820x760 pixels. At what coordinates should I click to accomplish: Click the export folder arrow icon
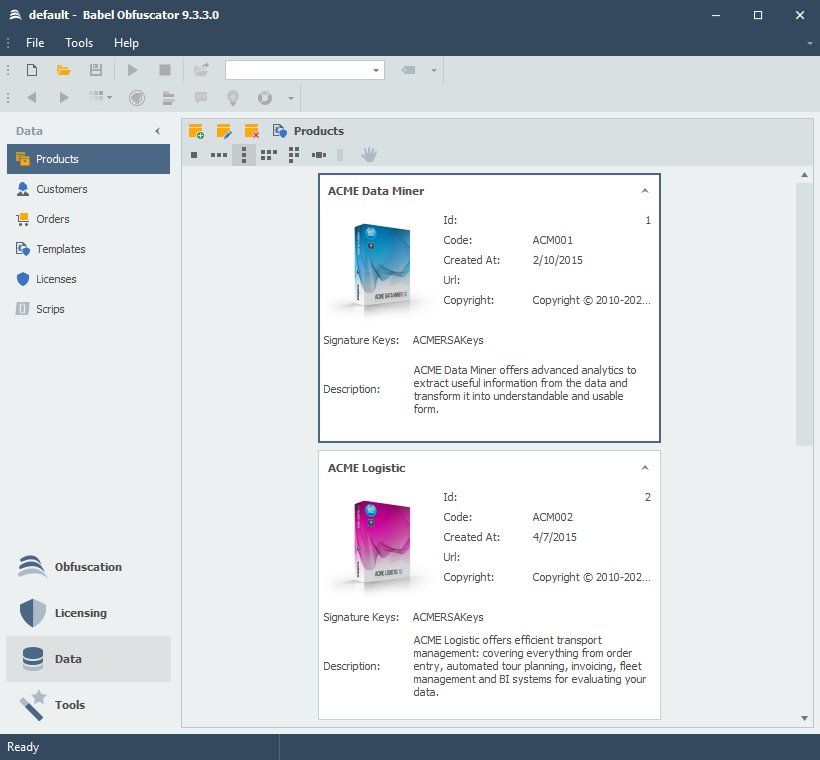coord(201,70)
